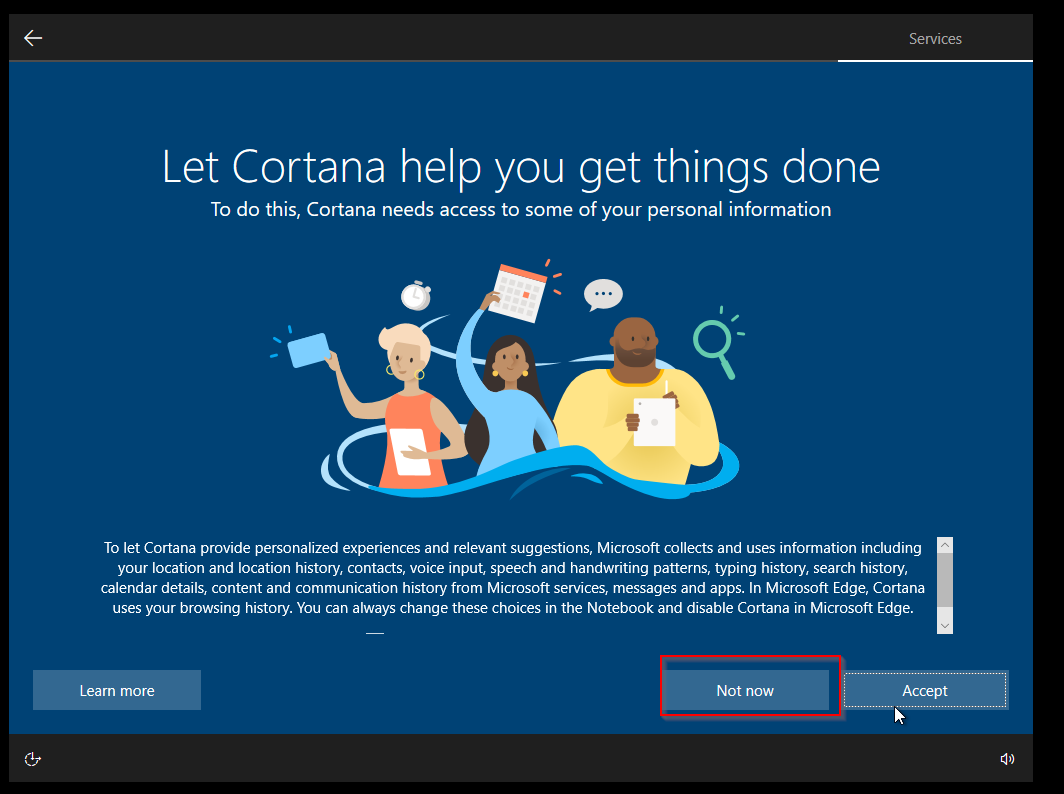Go back using the left arrow
The image size is (1064, 794).
point(33,38)
